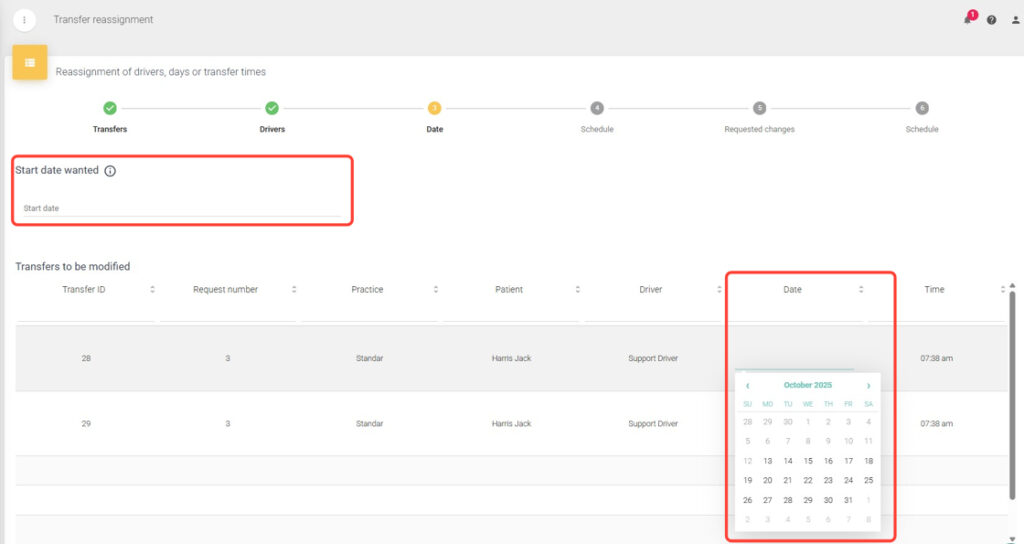The image size is (1024, 544).
Task: Click the Start date input field
Action: pos(180,208)
